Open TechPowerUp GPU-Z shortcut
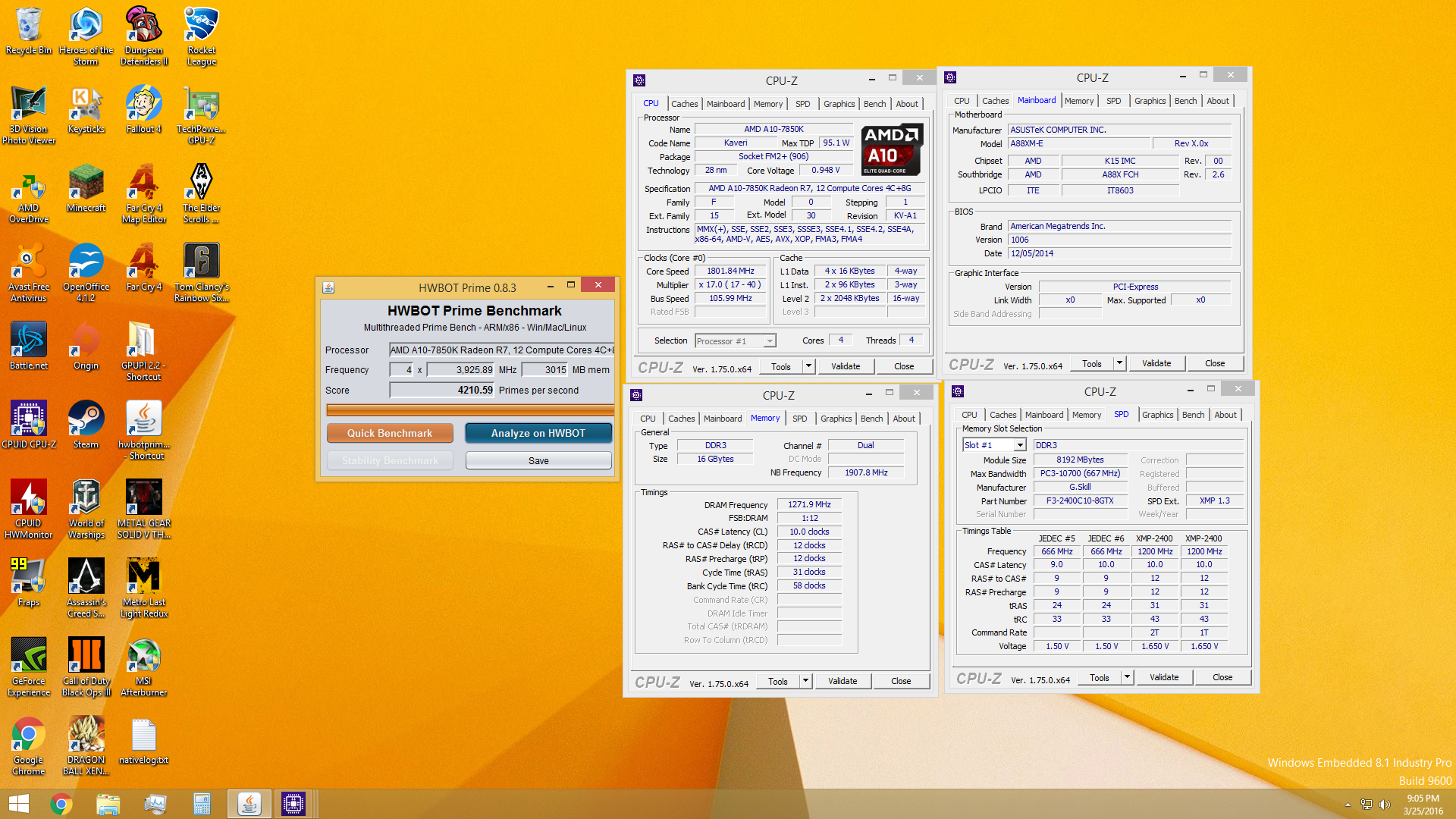 202,115
